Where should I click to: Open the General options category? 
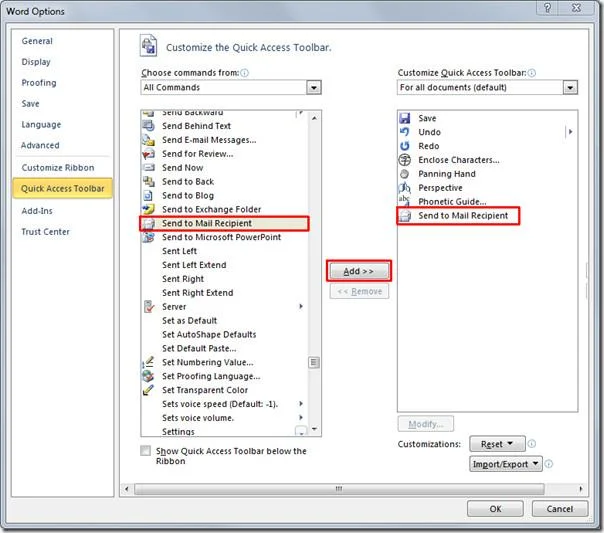(x=37, y=41)
